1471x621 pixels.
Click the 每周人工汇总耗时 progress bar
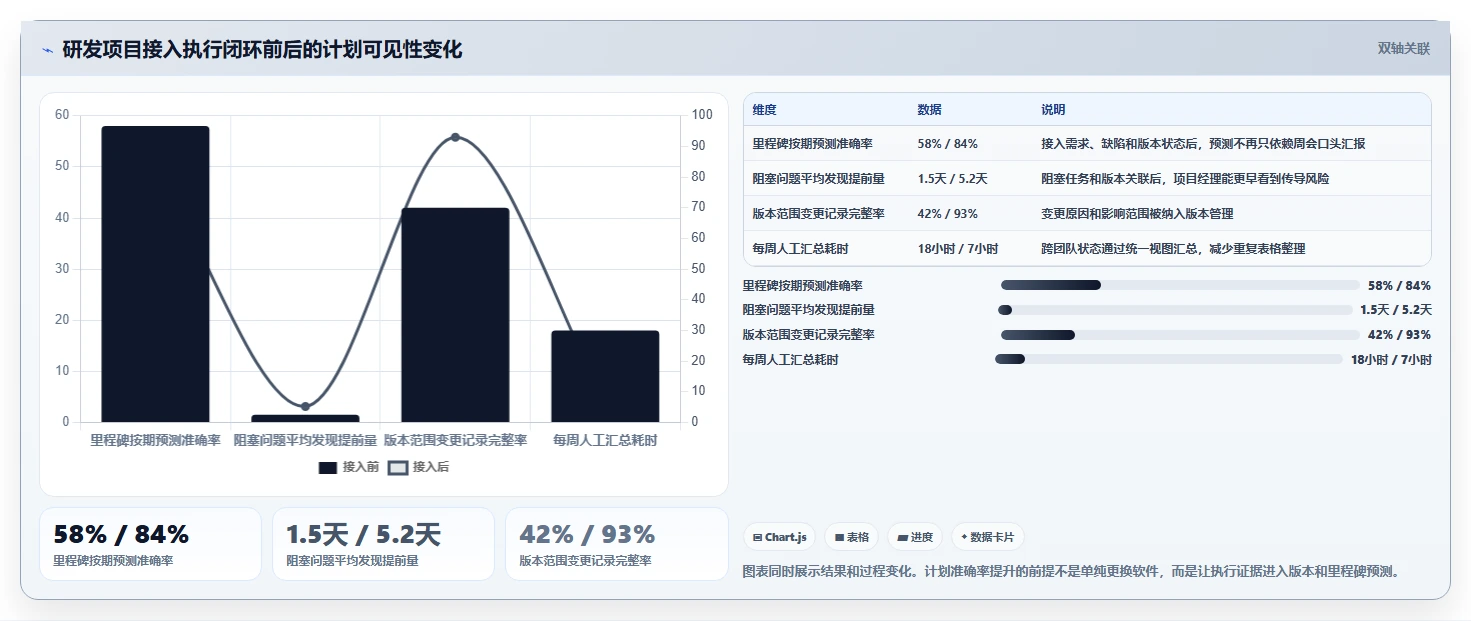coord(1169,359)
